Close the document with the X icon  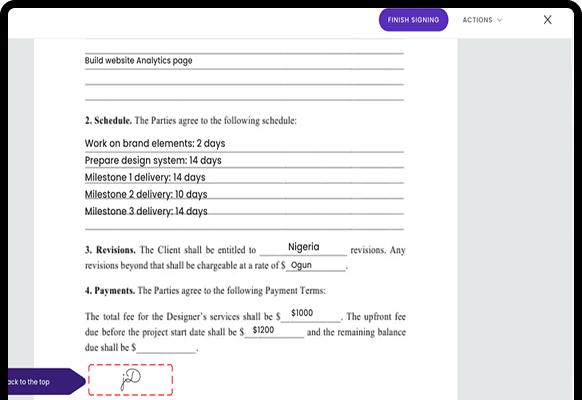547,20
